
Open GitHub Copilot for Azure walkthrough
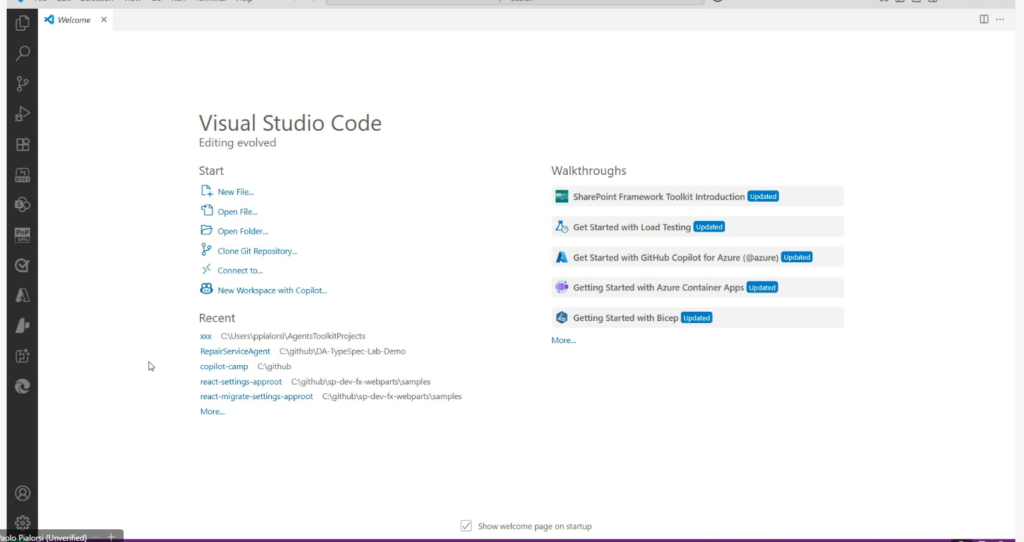tap(697, 257)
